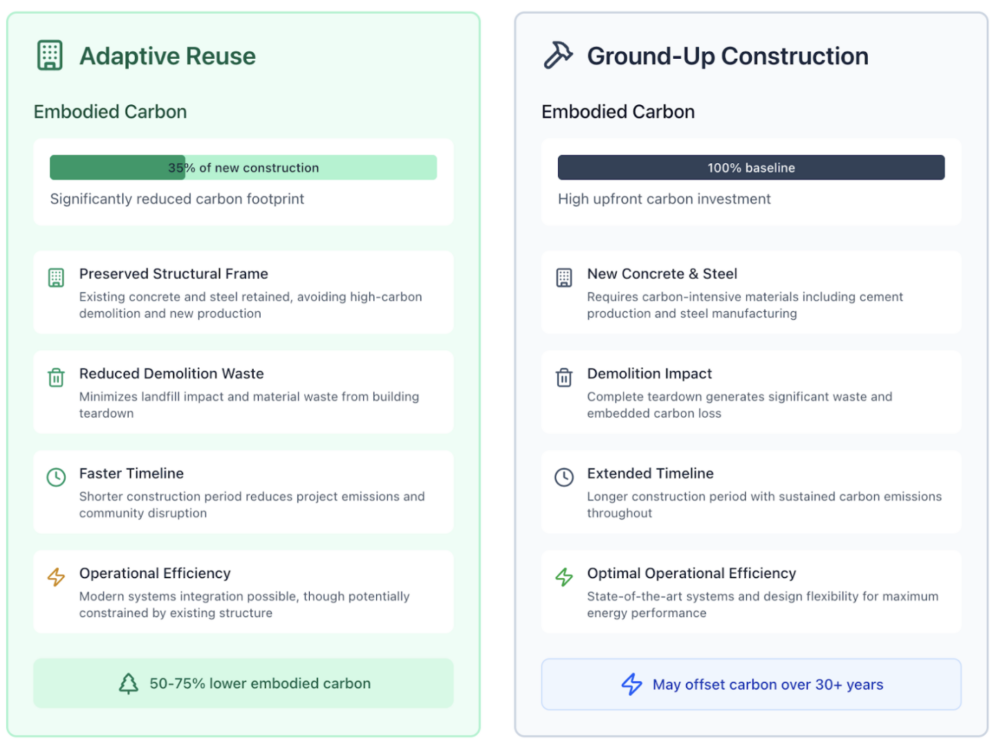Click the tree icon in lower embodied carbon banner

(128, 684)
